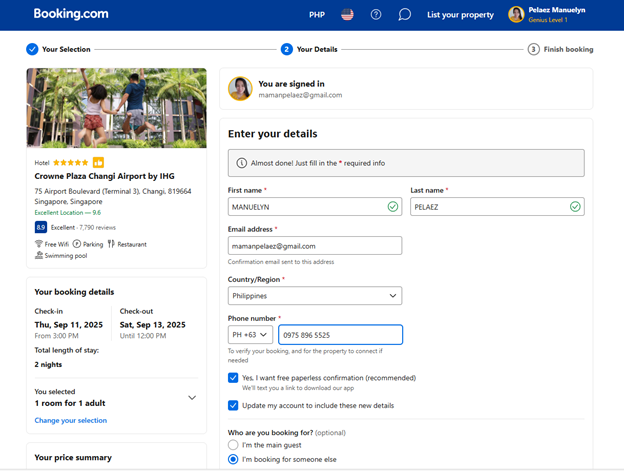Open the Country/Region dropdown
This screenshot has height=471, width=624.
[314, 296]
